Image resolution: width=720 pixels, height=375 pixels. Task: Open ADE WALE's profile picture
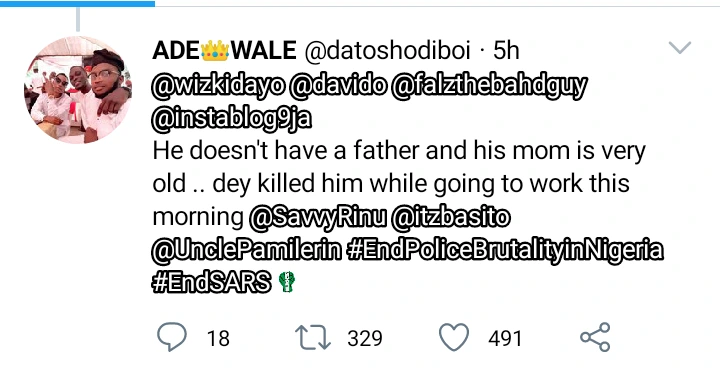coord(77,90)
